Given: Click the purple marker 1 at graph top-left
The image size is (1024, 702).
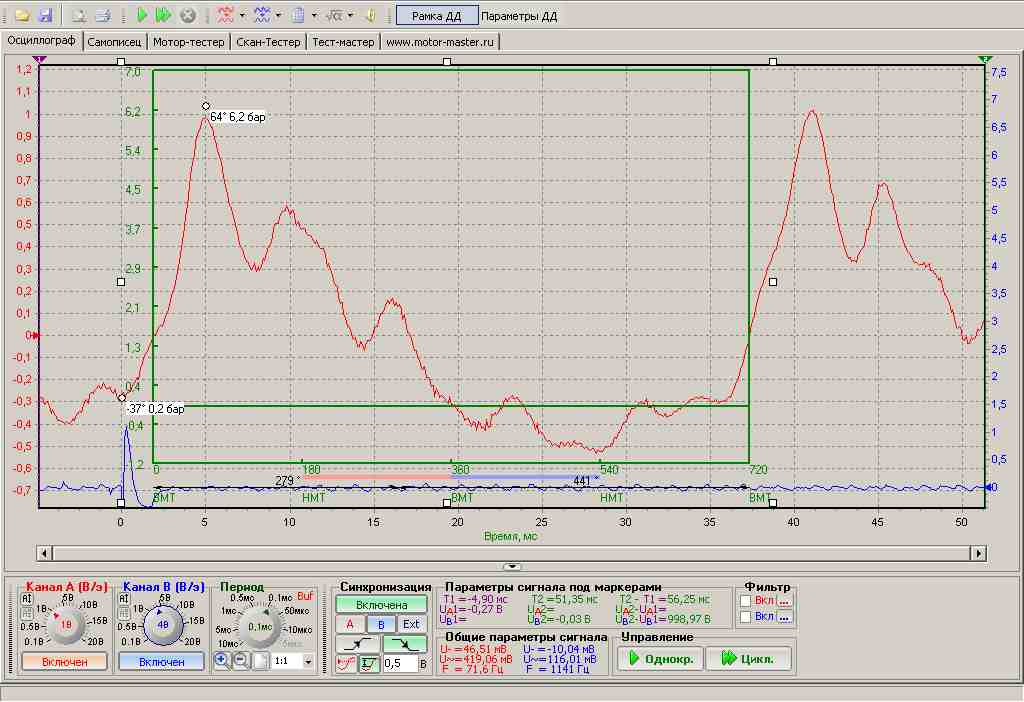Looking at the screenshot, I should coord(40,59).
